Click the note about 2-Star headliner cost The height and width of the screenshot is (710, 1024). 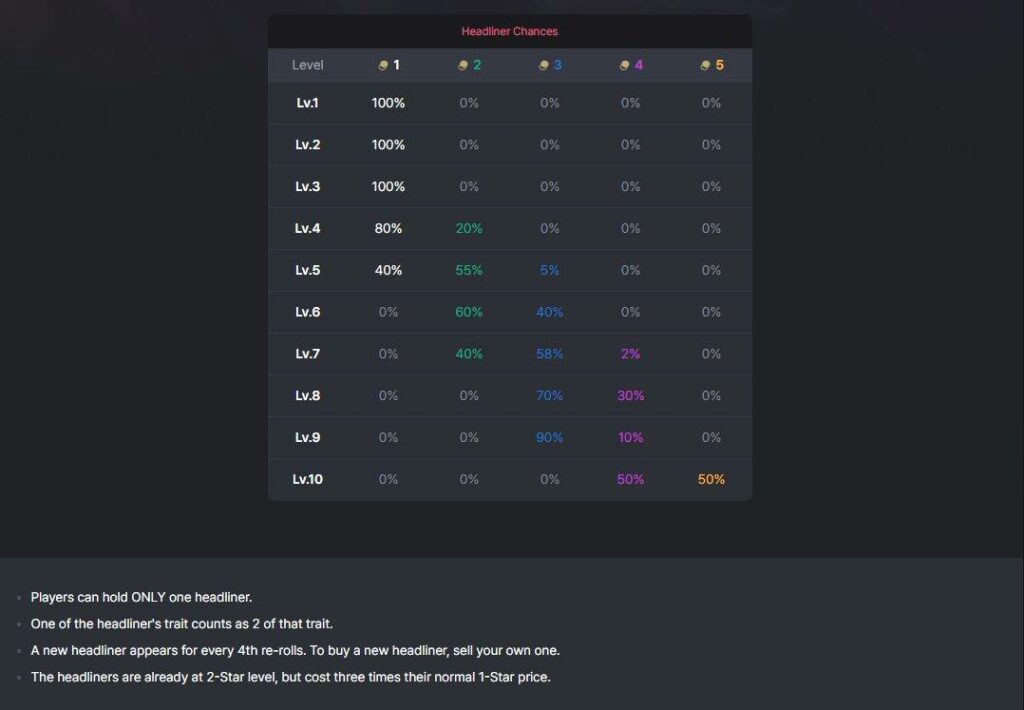coord(291,677)
